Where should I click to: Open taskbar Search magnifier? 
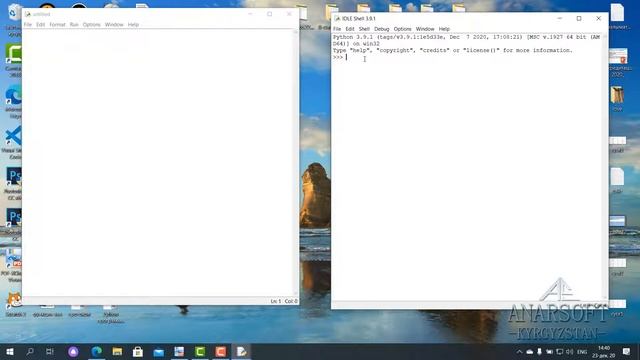click(30, 351)
